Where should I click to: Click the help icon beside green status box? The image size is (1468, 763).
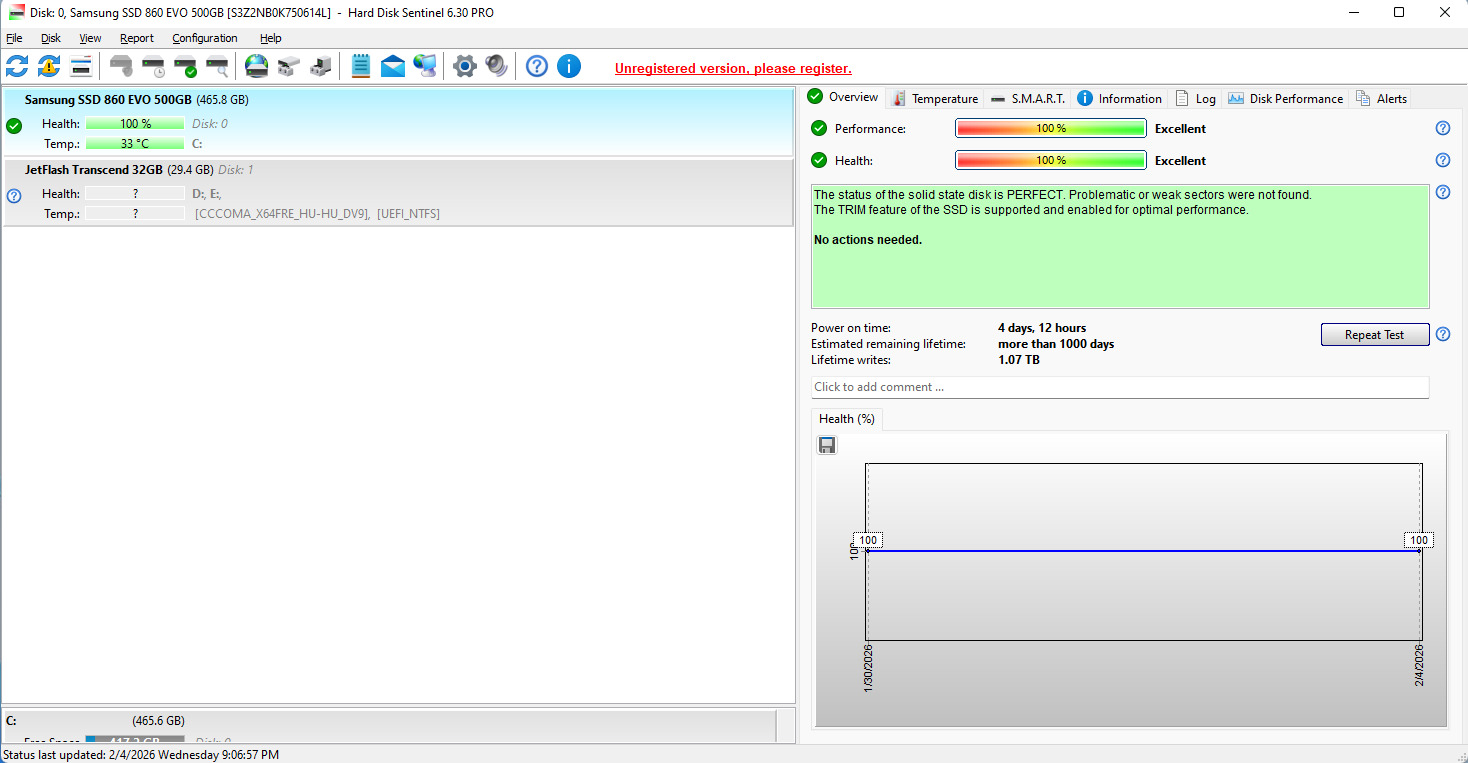pyautogui.click(x=1443, y=192)
